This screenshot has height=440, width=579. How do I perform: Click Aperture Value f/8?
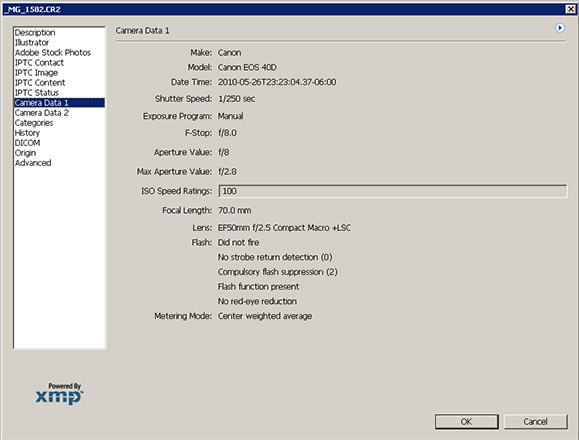coord(223,152)
